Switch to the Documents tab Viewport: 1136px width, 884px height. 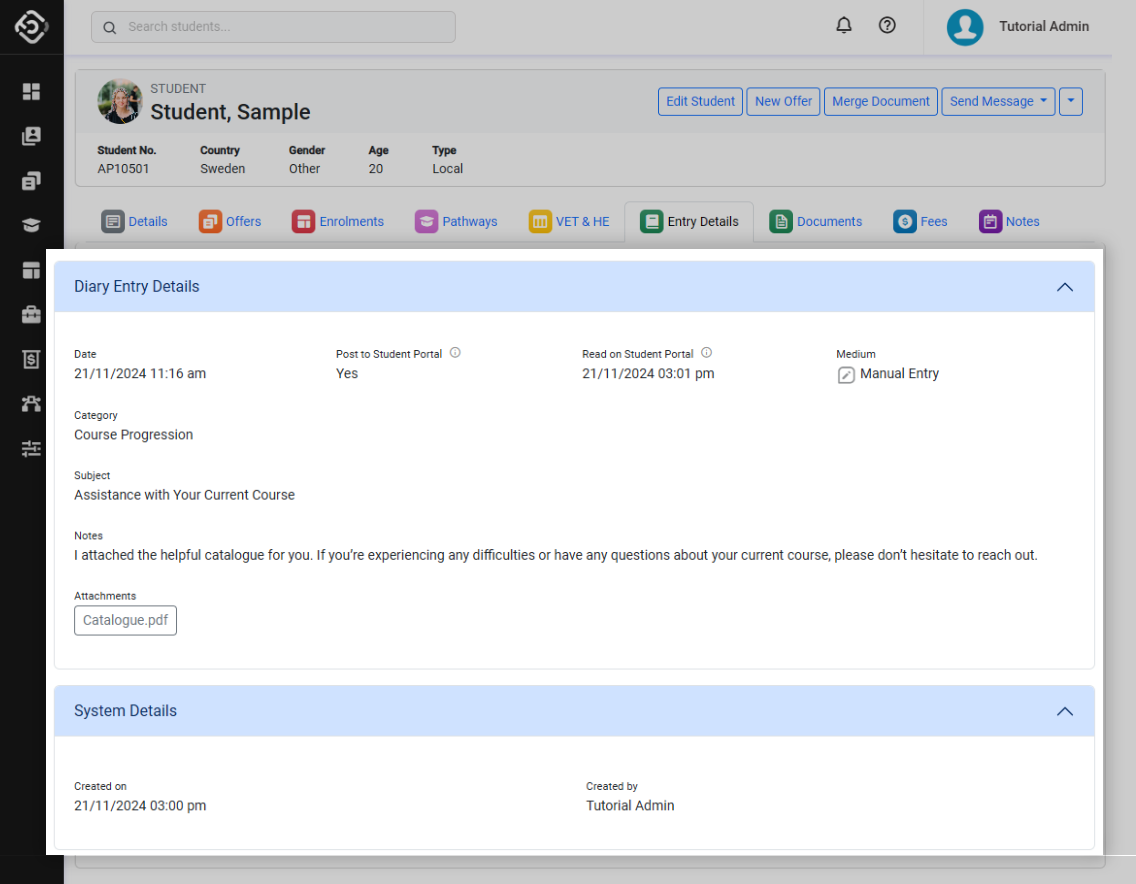(816, 222)
